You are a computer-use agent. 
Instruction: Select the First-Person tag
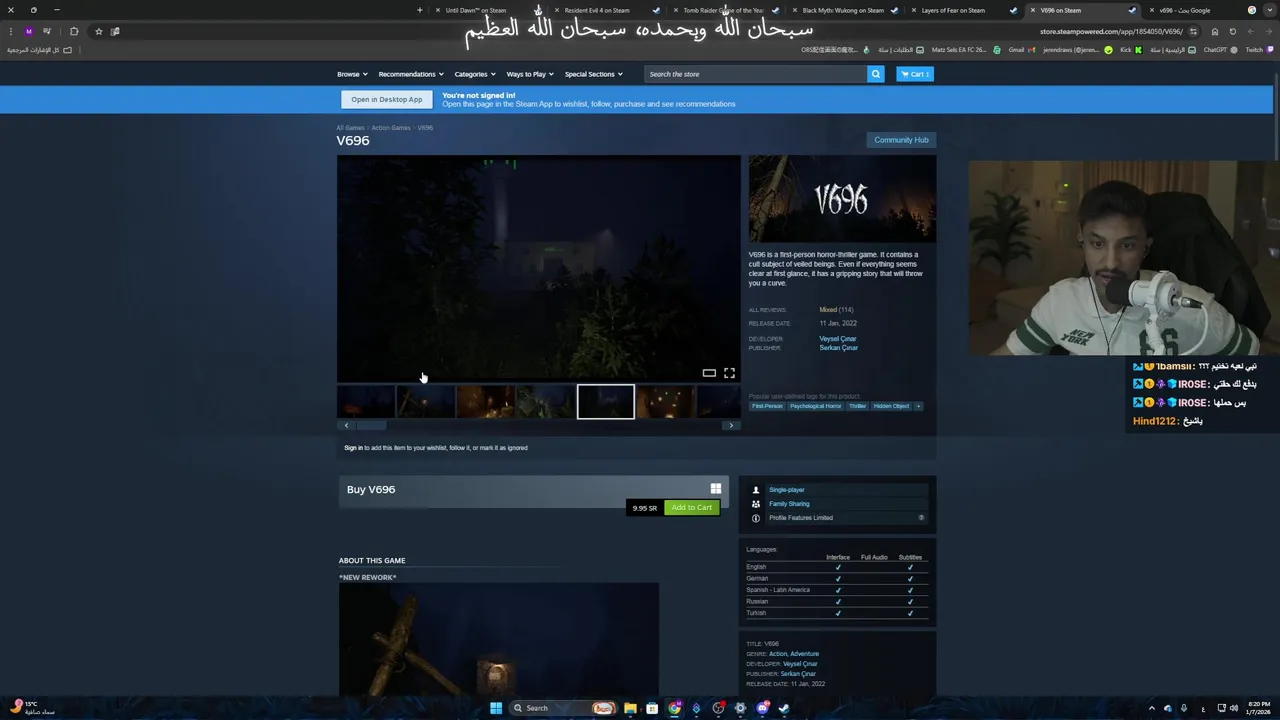click(x=767, y=406)
